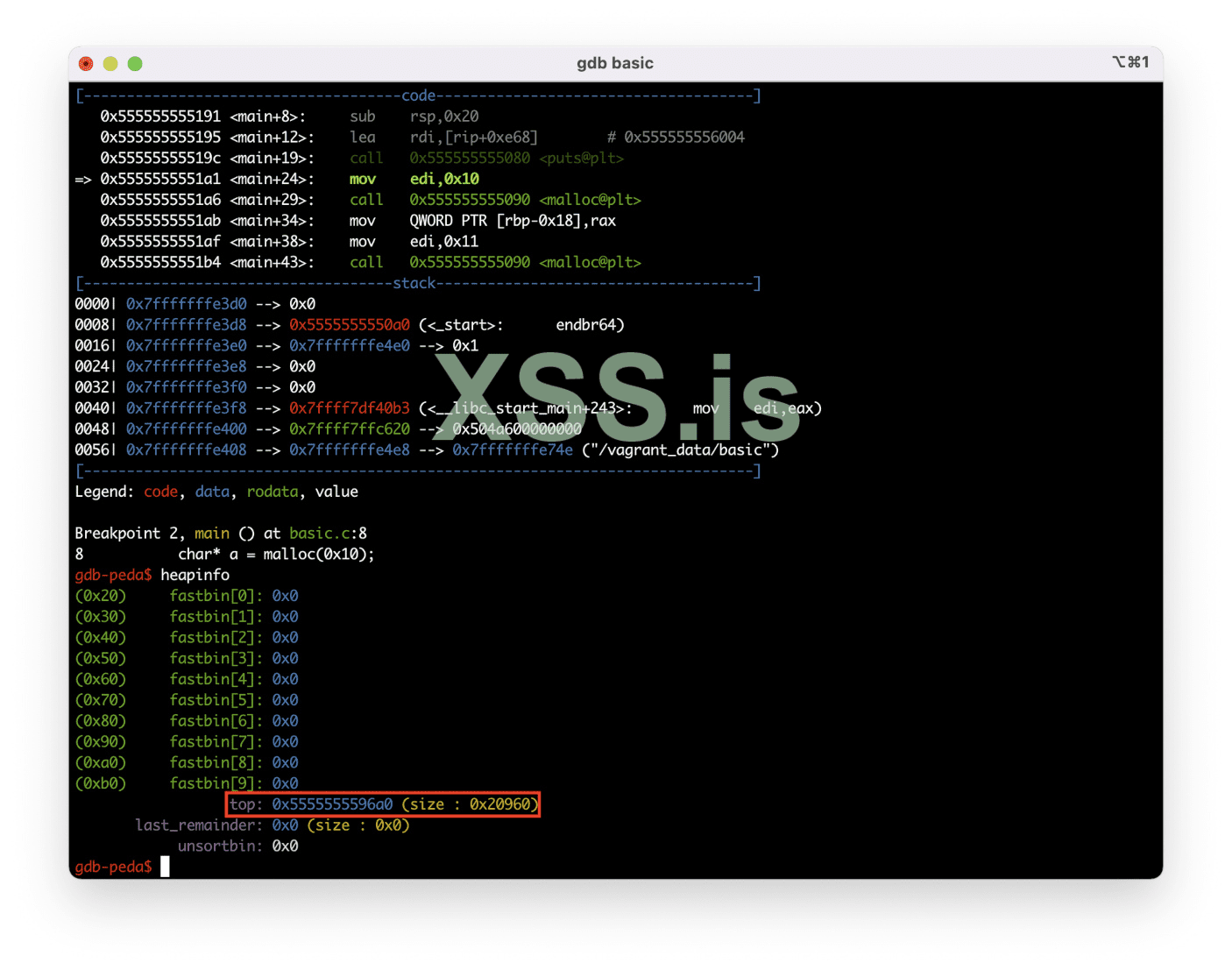The image size is (1232, 970).
Task: Click "<malloc@plt>" on the main+43 line
Action: (x=590, y=263)
